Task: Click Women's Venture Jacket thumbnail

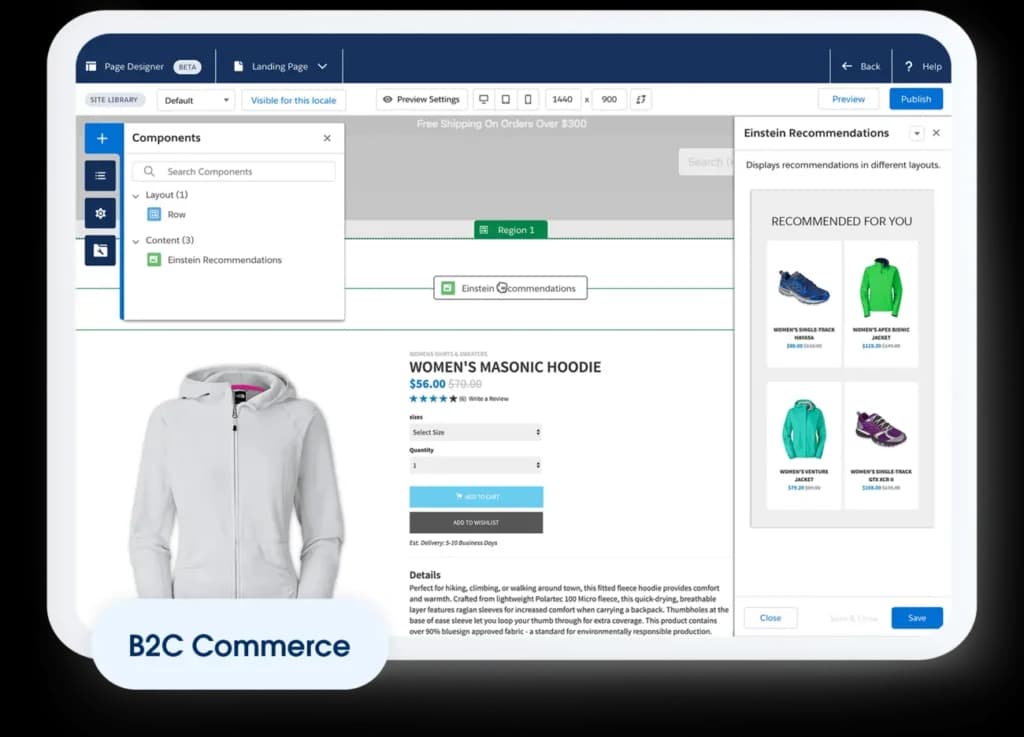Action: [804, 430]
